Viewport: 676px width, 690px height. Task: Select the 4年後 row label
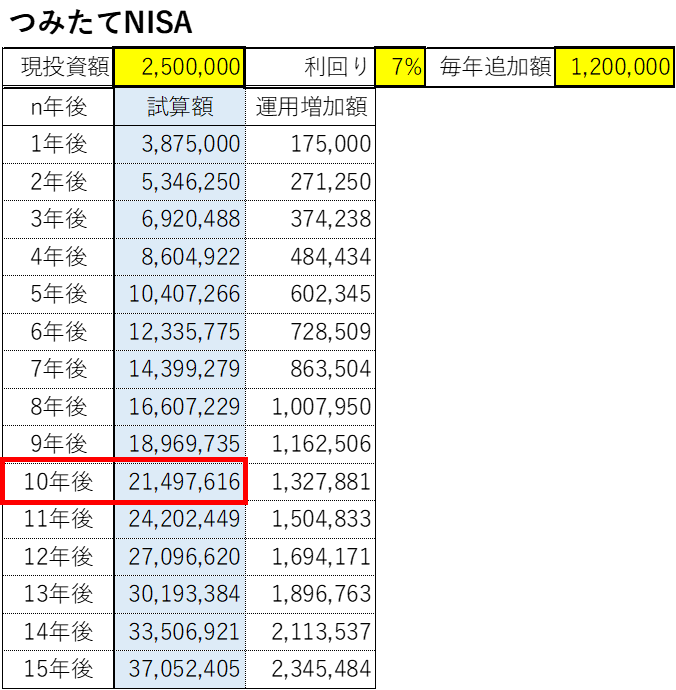(x=58, y=257)
